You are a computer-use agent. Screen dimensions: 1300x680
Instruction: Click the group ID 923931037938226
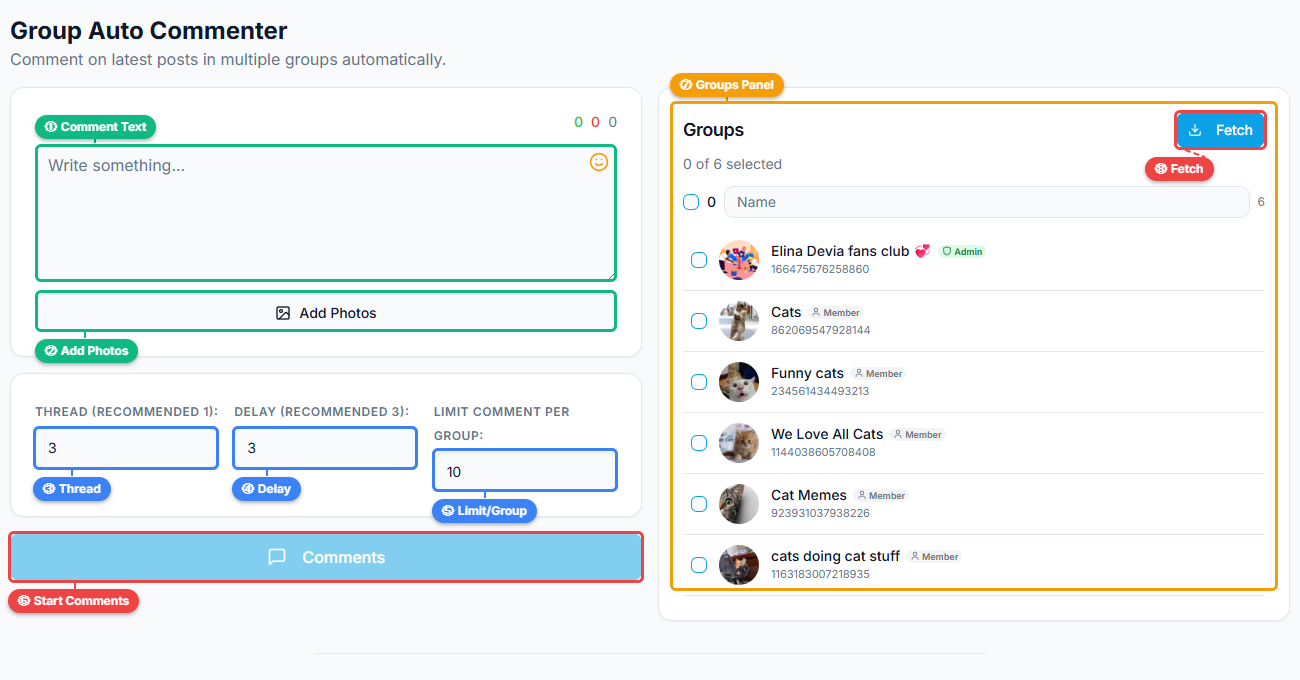(820, 513)
